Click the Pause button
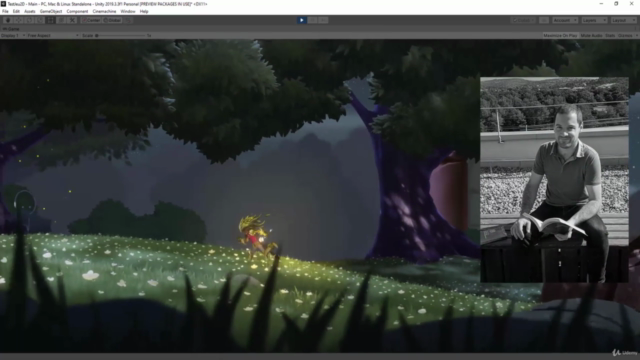This screenshot has width=640, height=360. tap(312, 20)
